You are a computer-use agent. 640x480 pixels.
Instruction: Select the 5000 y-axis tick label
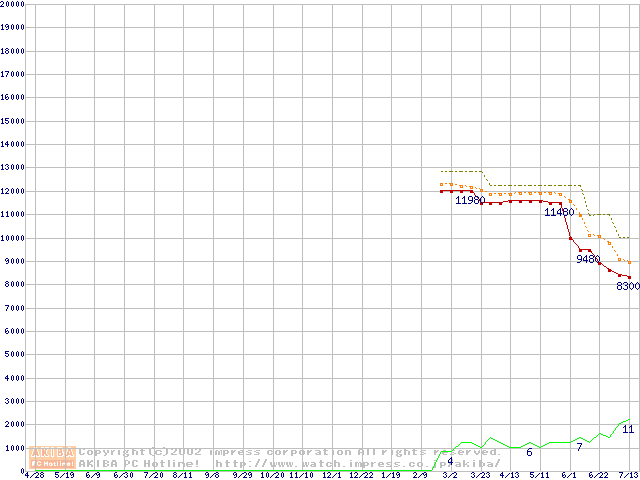pyautogui.click(x=12, y=354)
